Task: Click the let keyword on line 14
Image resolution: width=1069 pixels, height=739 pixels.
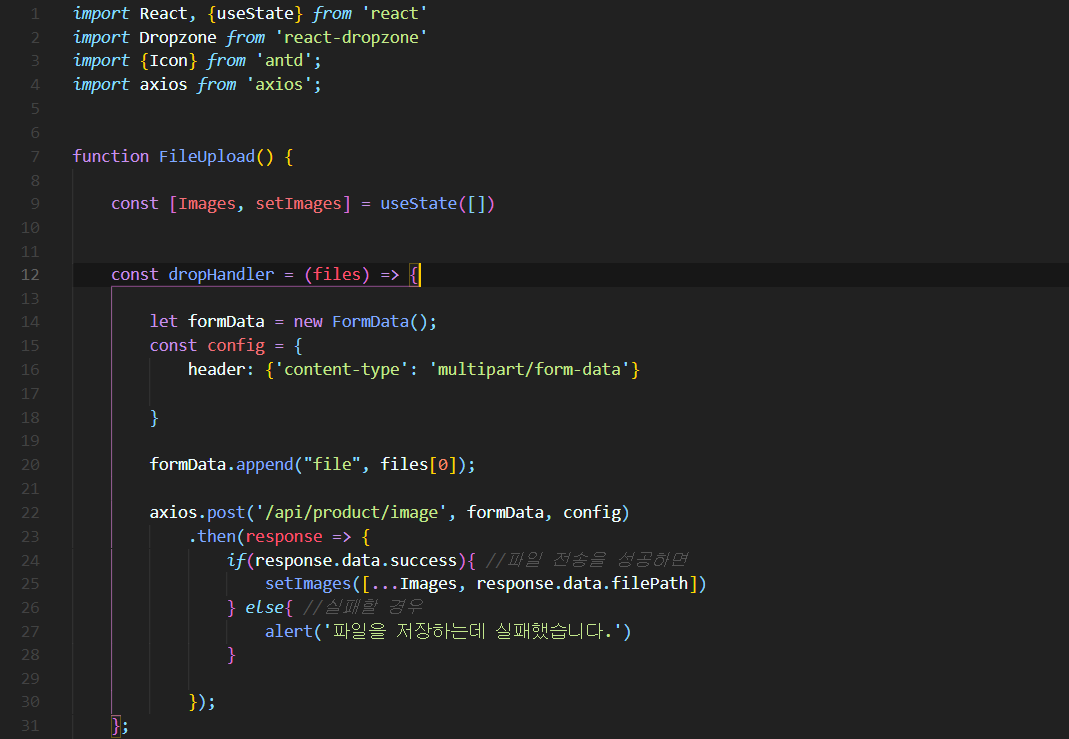Action: (164, 321)
